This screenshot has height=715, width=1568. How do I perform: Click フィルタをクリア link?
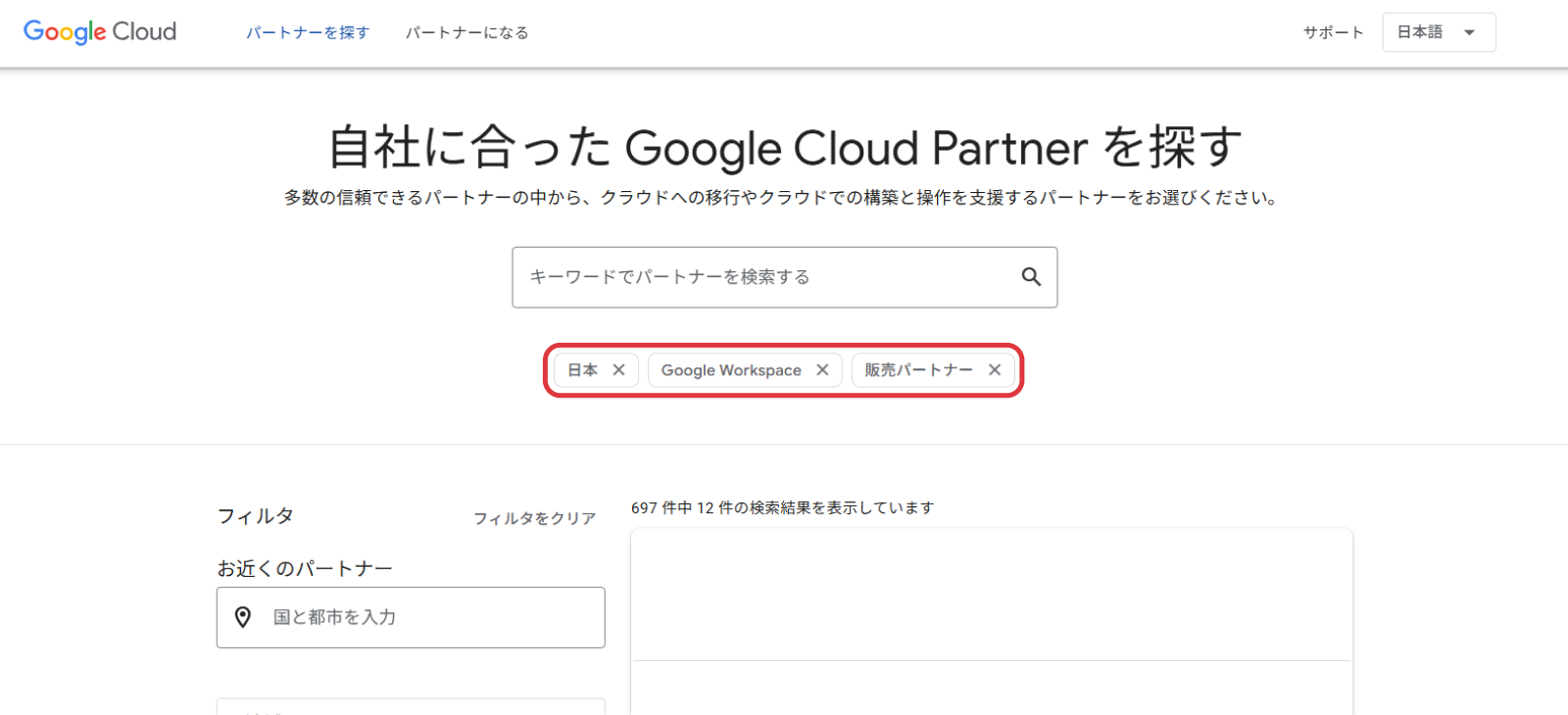coord(535,518)
